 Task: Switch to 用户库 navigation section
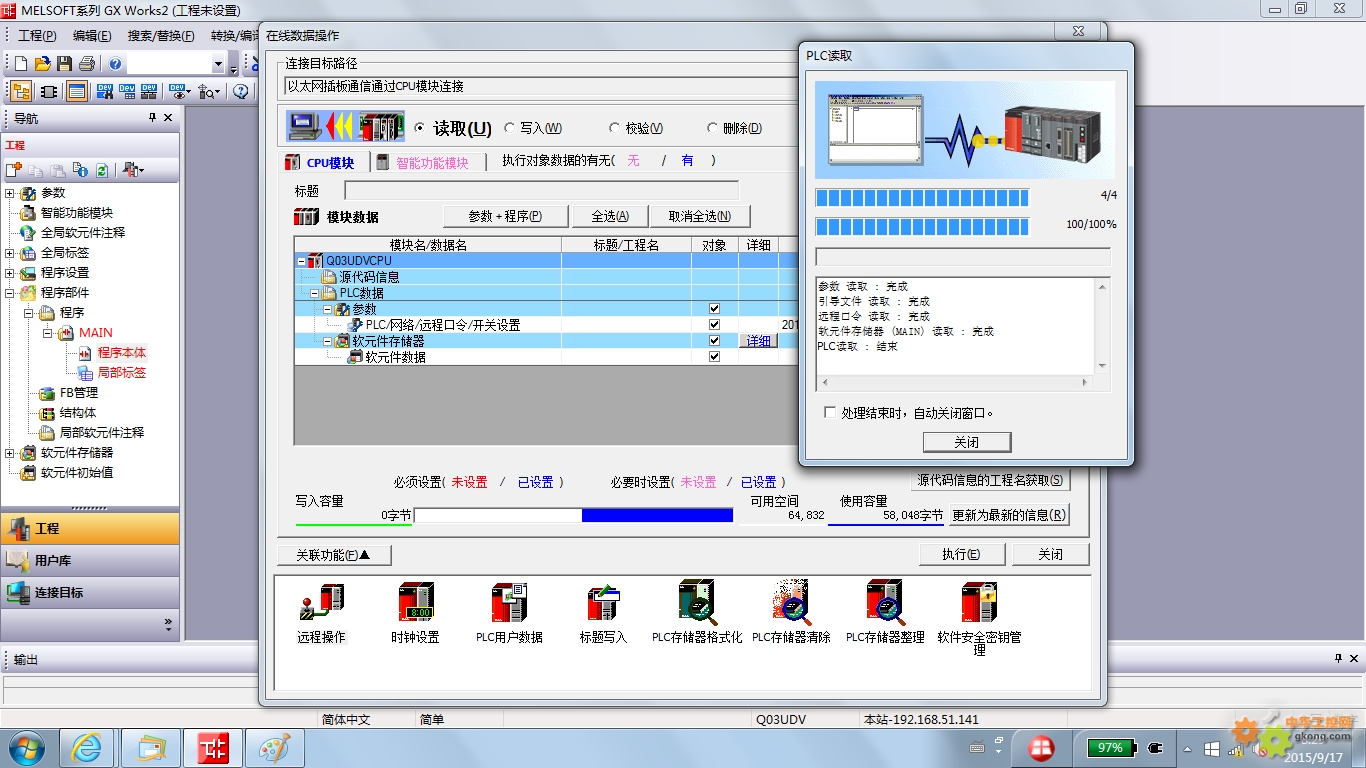coord(90,560)
